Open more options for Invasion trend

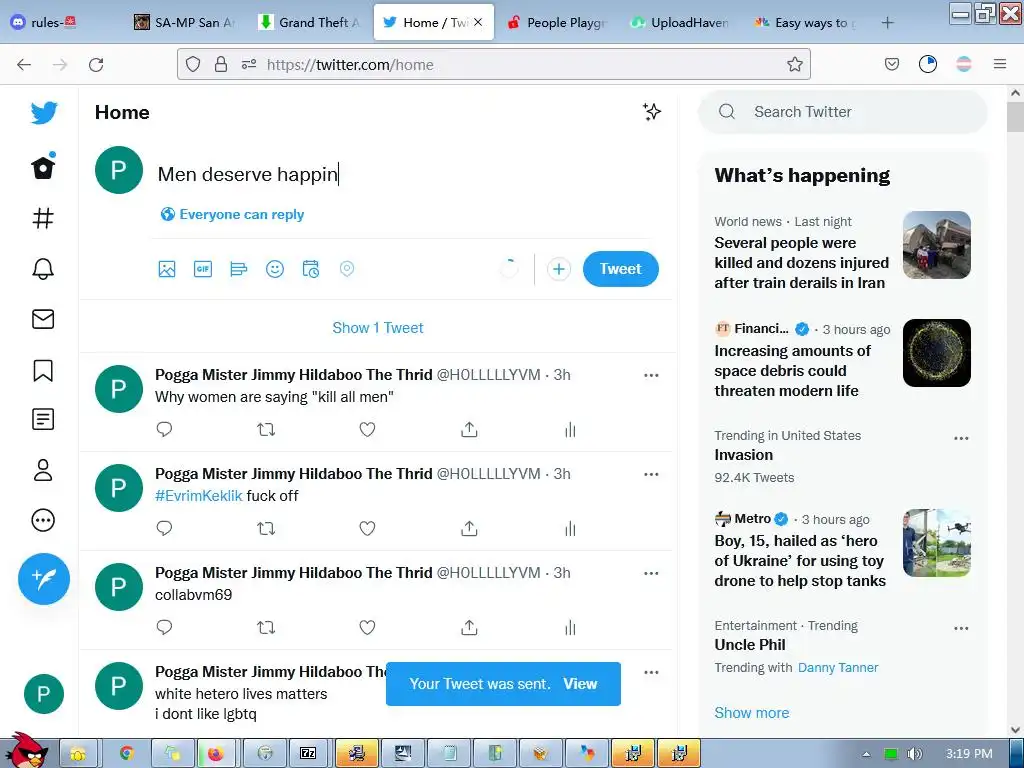click(961, 438)
